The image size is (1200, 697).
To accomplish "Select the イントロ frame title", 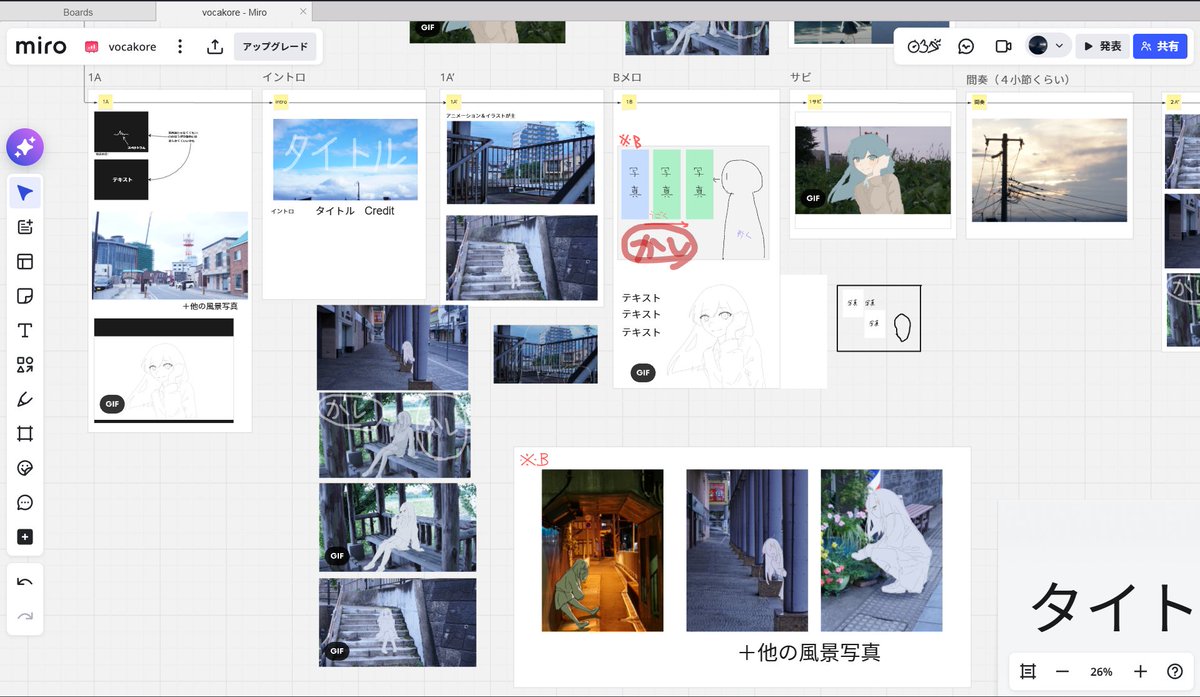I will [284, 77].
